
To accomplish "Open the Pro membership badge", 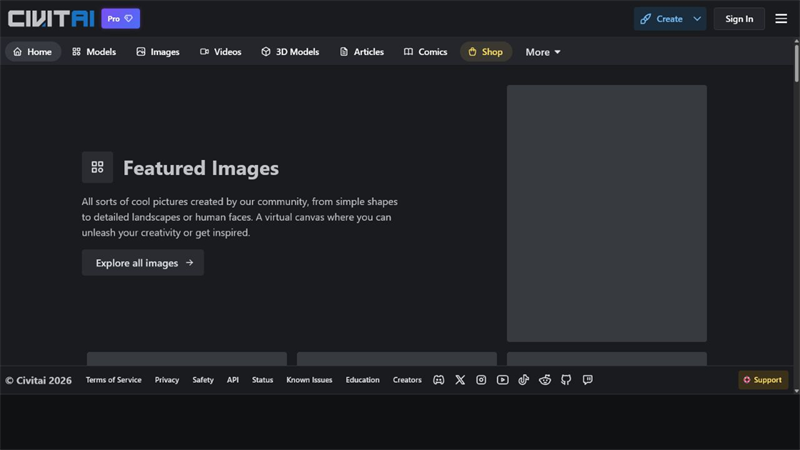I will click(x=120, y=19).
